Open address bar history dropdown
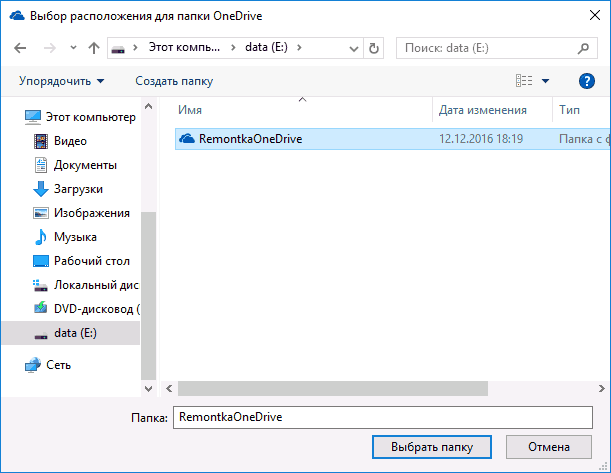 pos(354,48)
